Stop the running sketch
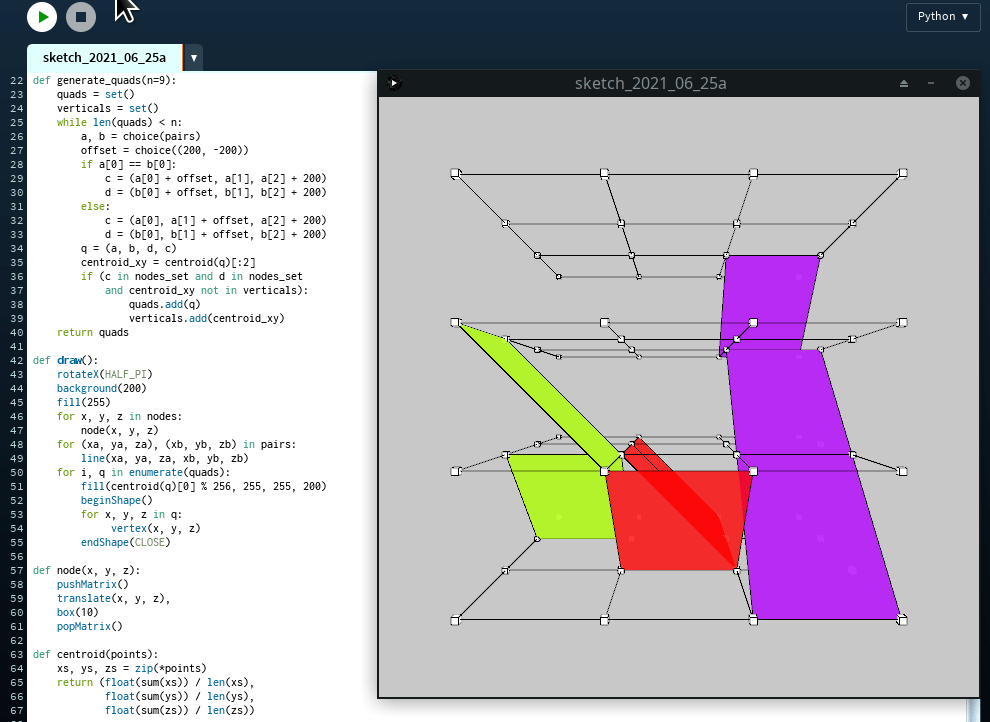 (x=81, y=16)
